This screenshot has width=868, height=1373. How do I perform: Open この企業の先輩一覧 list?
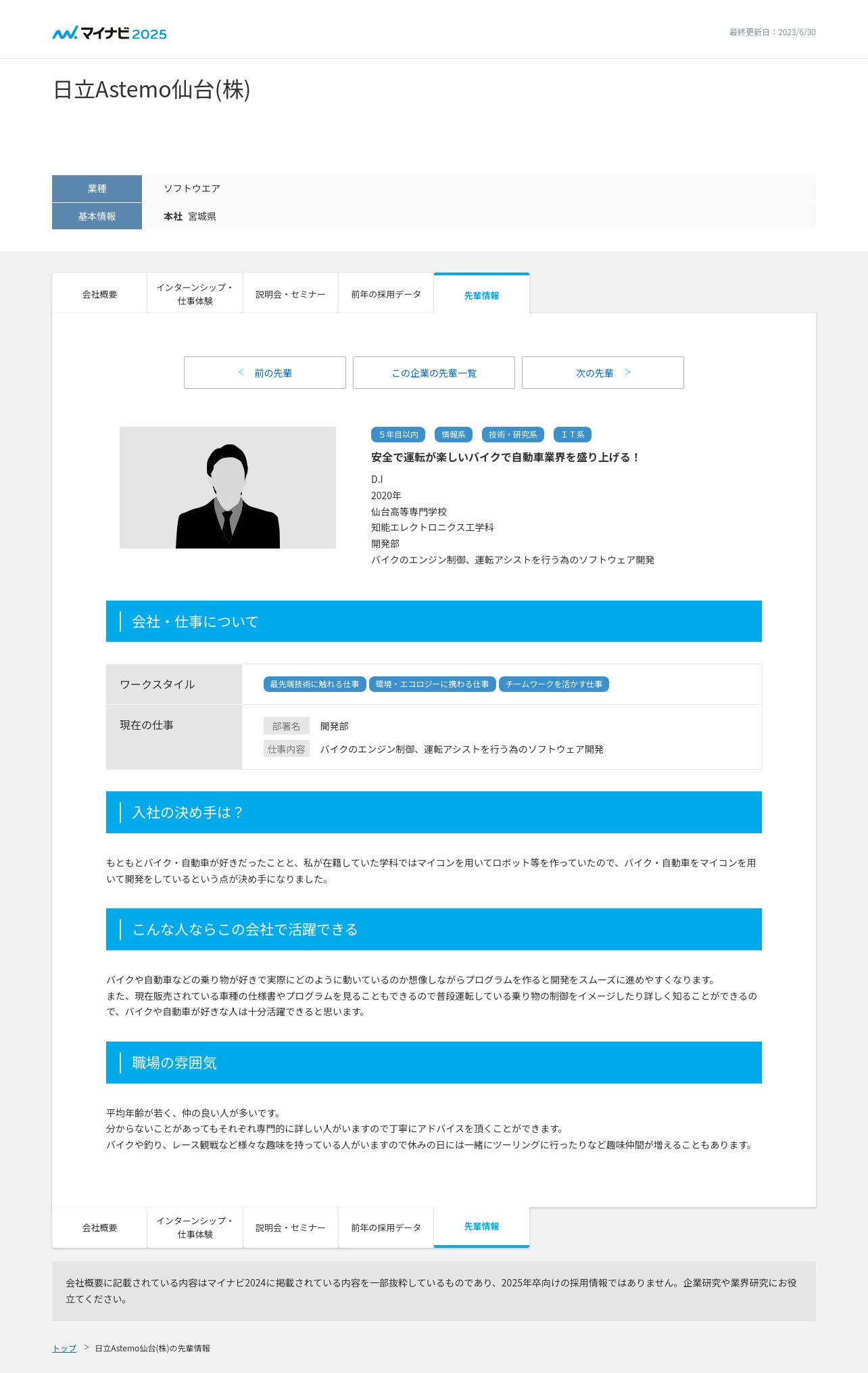(x=434, y=373)
